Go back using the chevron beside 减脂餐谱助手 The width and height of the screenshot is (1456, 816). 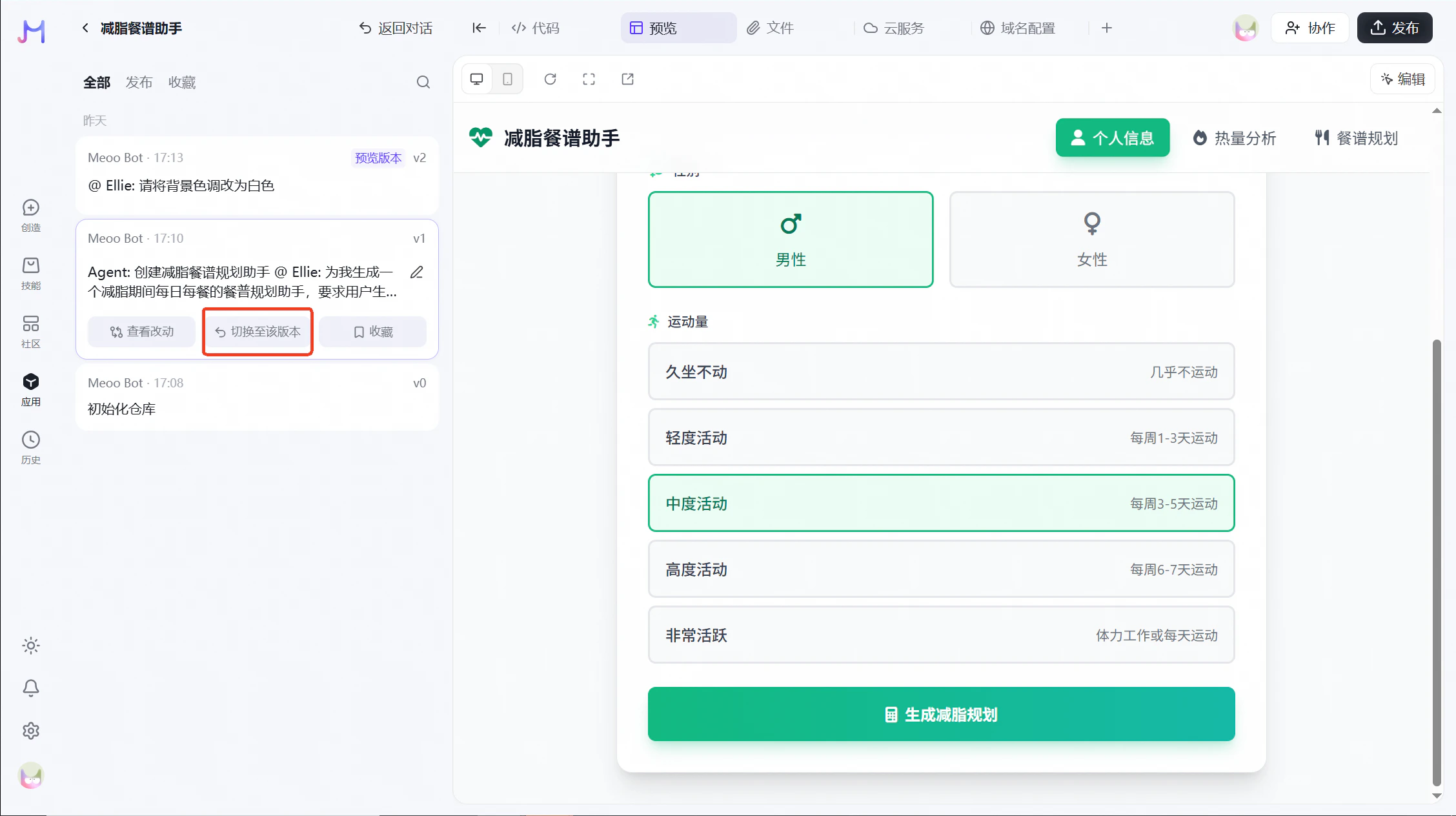pyautogui.click(x=85, y=28)
